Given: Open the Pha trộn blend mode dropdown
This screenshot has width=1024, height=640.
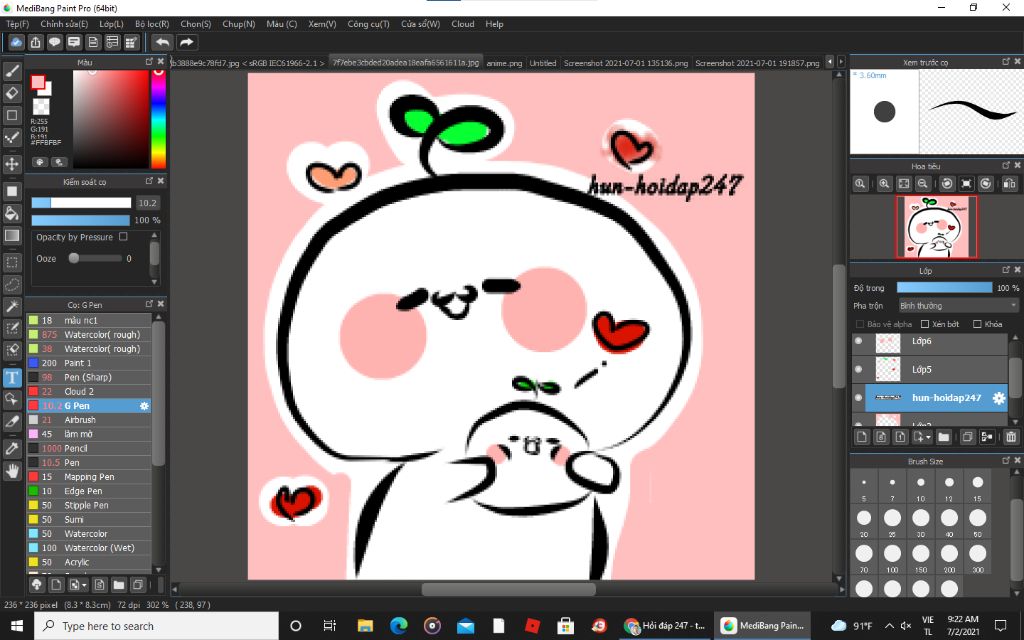Looking at the screenshot, I should tap(958, 306).
